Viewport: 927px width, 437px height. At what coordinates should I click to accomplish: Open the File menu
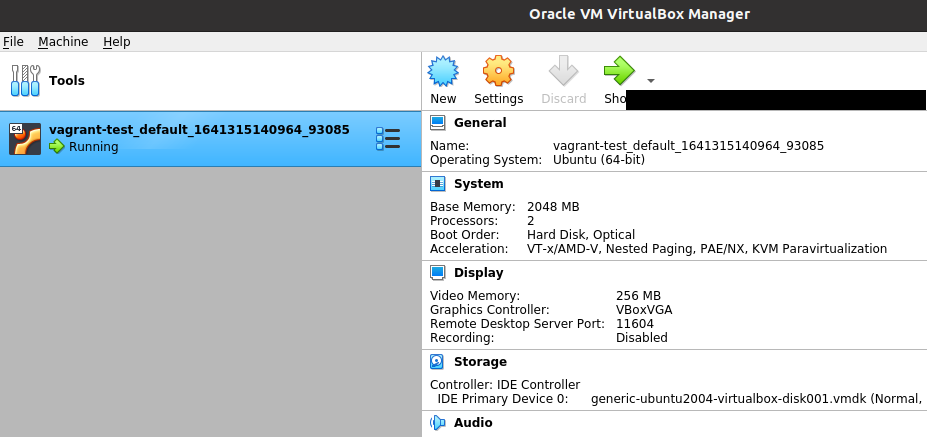tap(13, 42)
